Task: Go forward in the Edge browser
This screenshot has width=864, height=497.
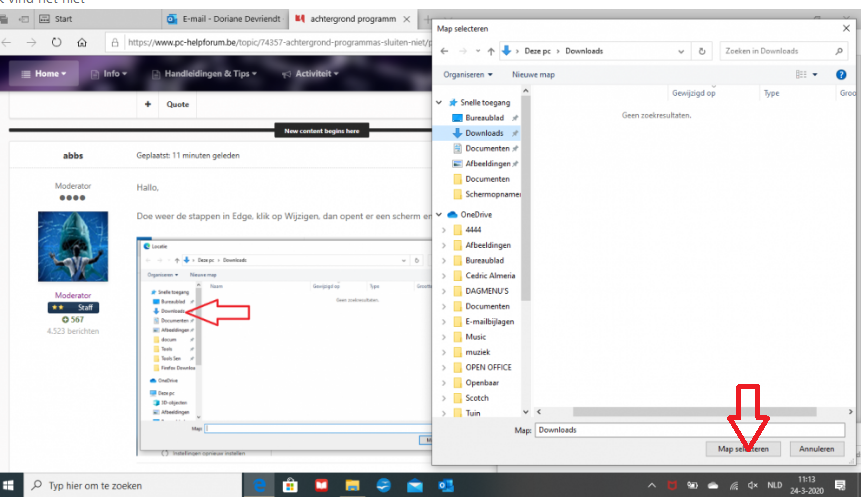Action: (31, 42)
